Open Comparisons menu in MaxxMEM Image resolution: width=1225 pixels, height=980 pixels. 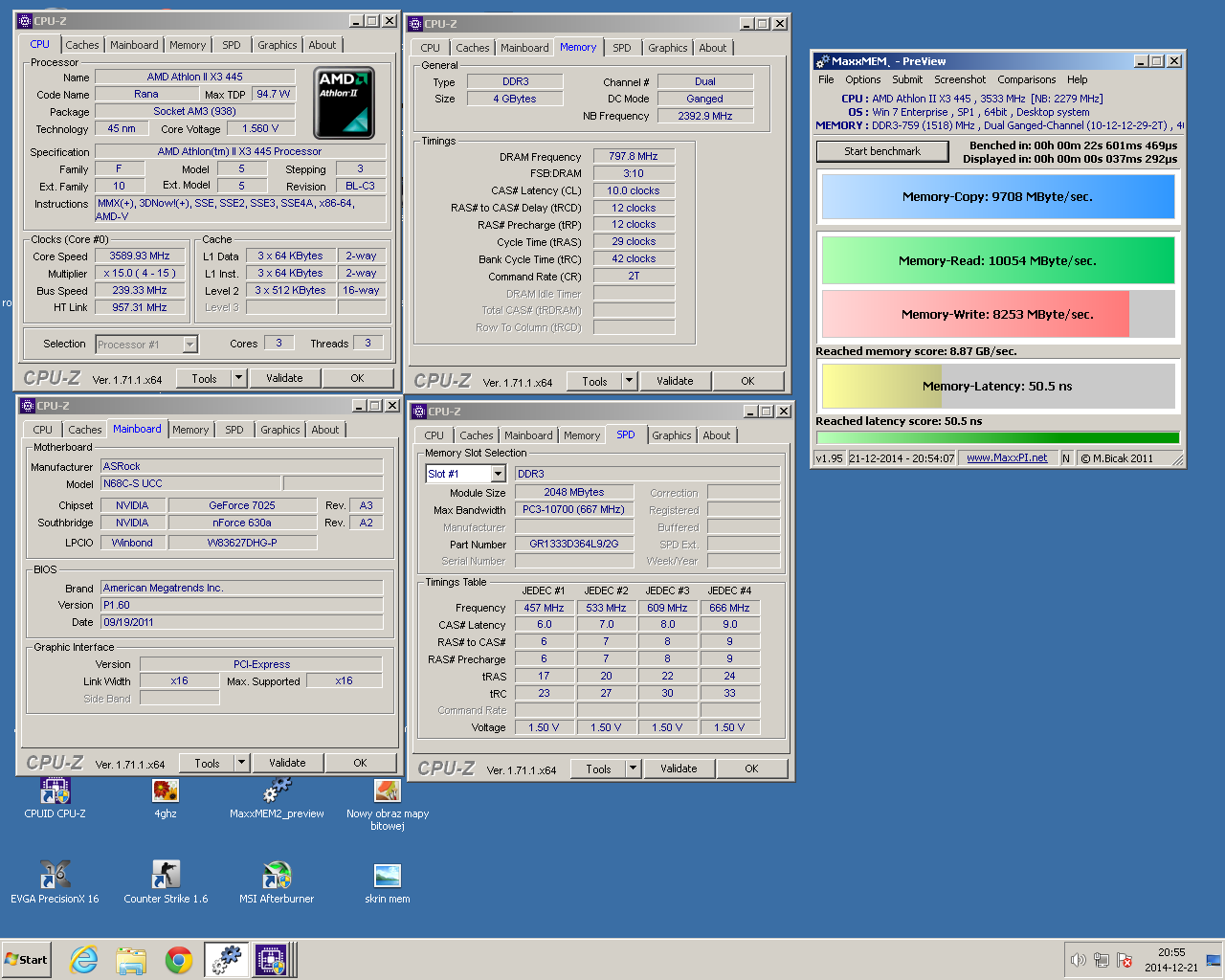point(1026,79)
